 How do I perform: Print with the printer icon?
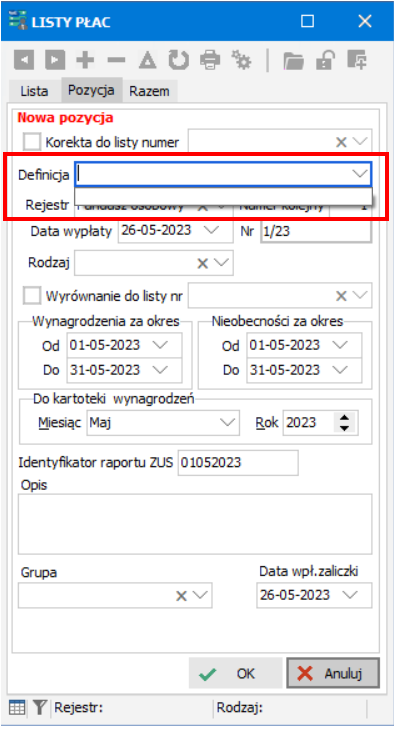click(210, 60)
